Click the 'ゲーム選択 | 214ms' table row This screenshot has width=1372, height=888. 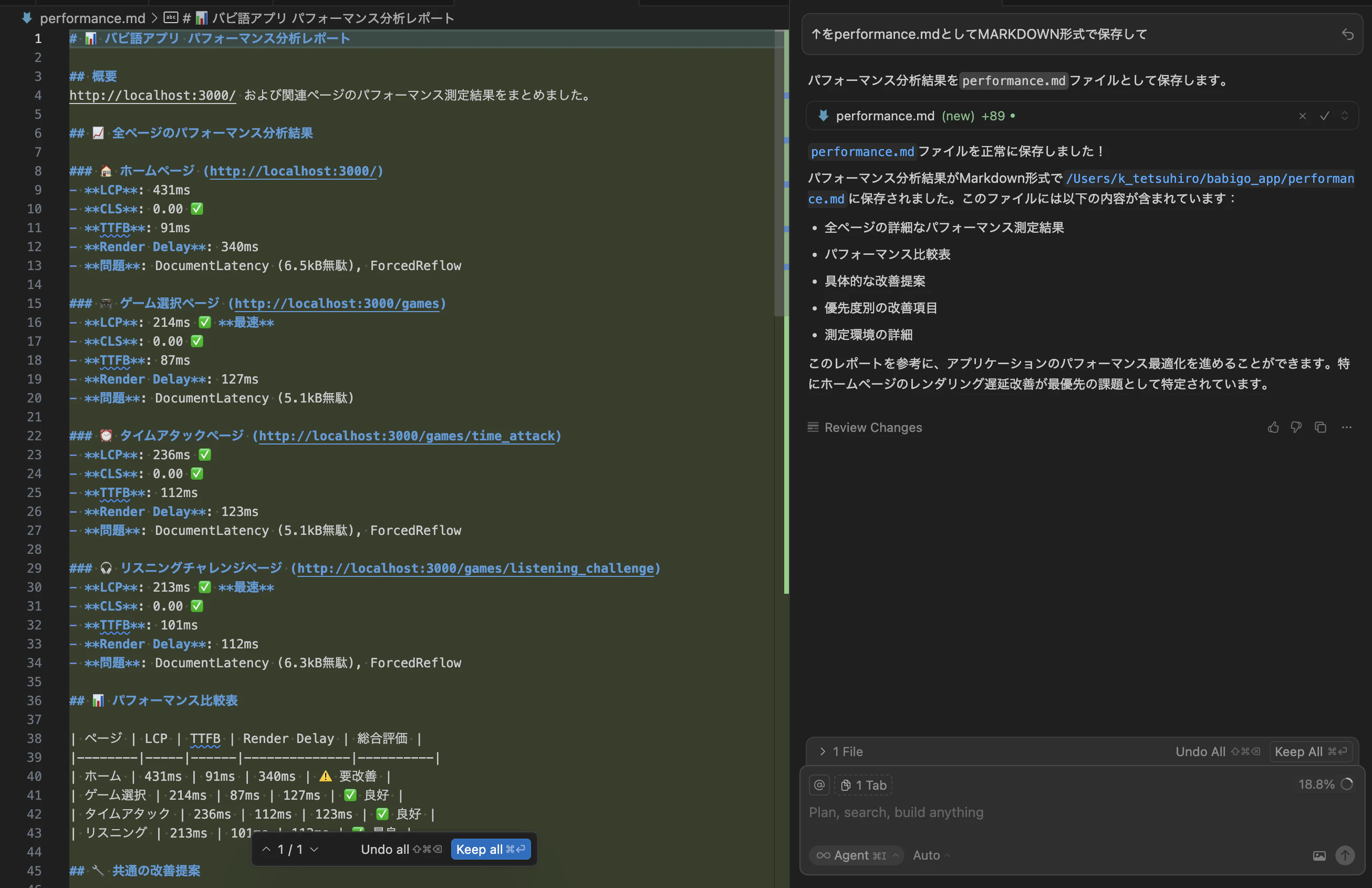(236, 795)
